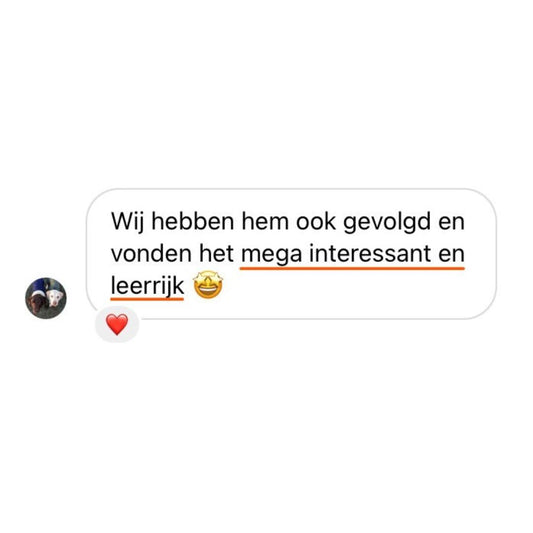Click orange underline beneath 'leerrijk'
This screenshot has height=533, width=533.
[147, 299]
